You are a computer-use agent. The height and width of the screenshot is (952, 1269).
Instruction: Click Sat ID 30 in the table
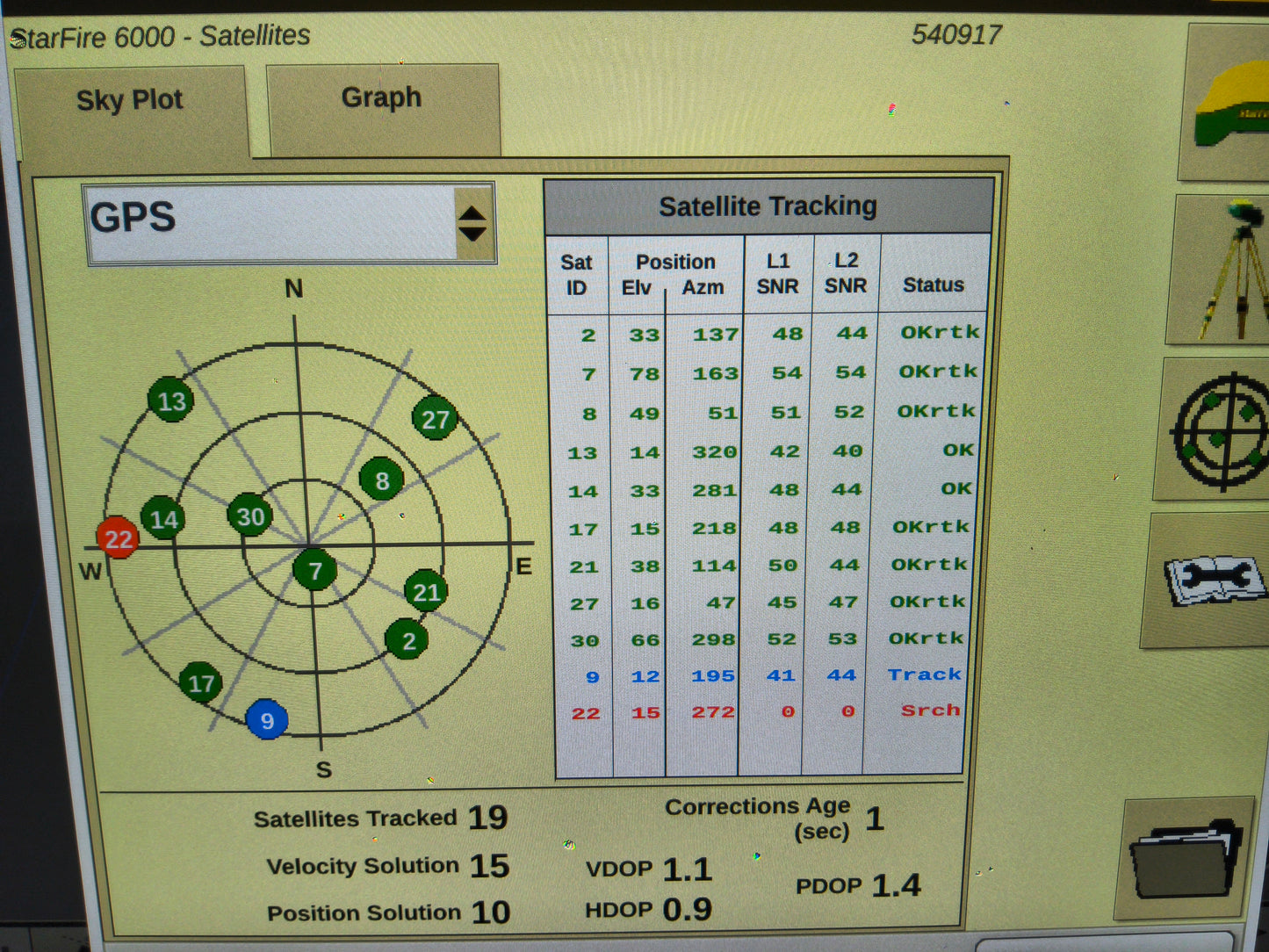pyautogui.click(x=585, y=641)
